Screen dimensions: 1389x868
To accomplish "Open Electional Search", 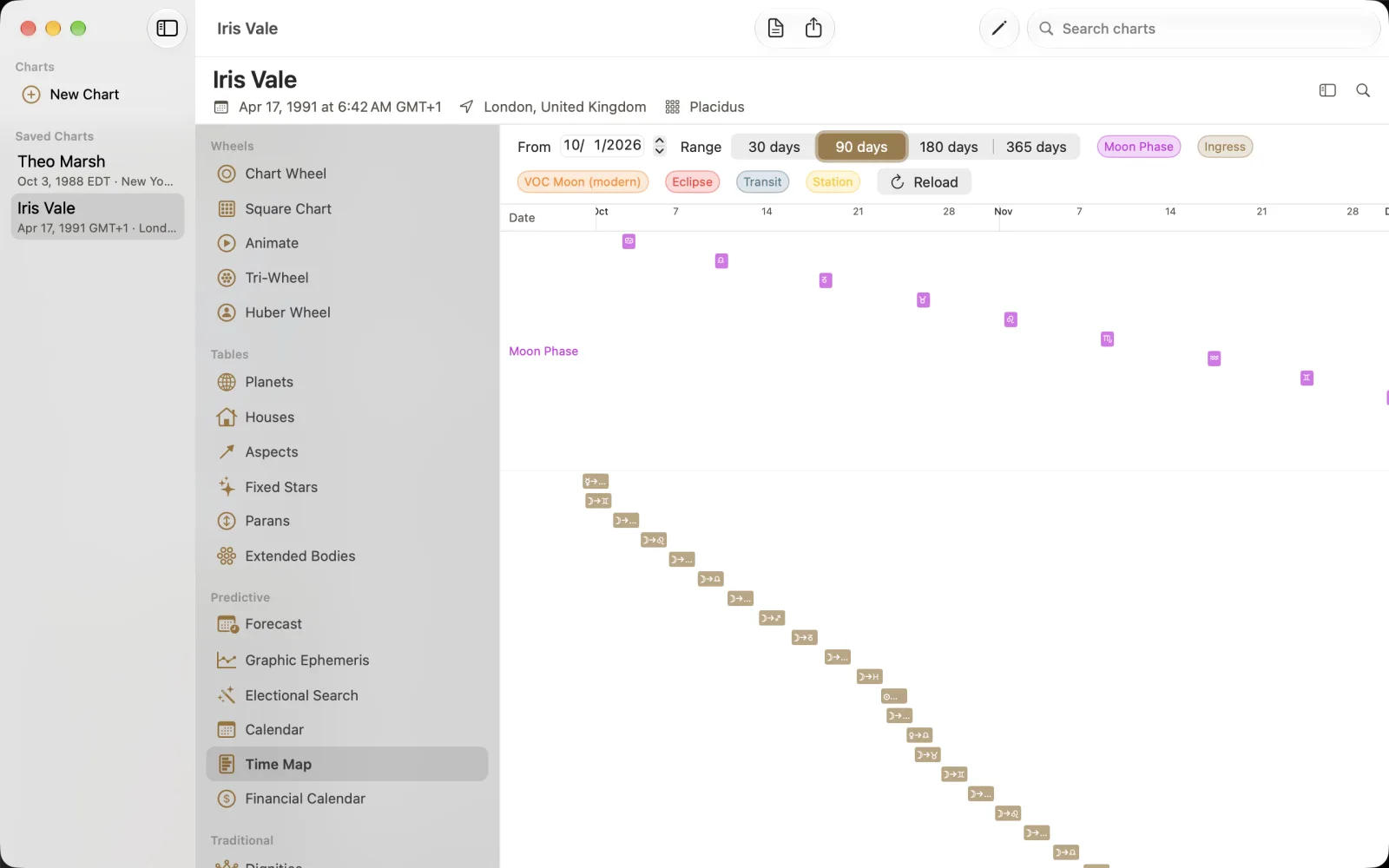I will (347, 695).
